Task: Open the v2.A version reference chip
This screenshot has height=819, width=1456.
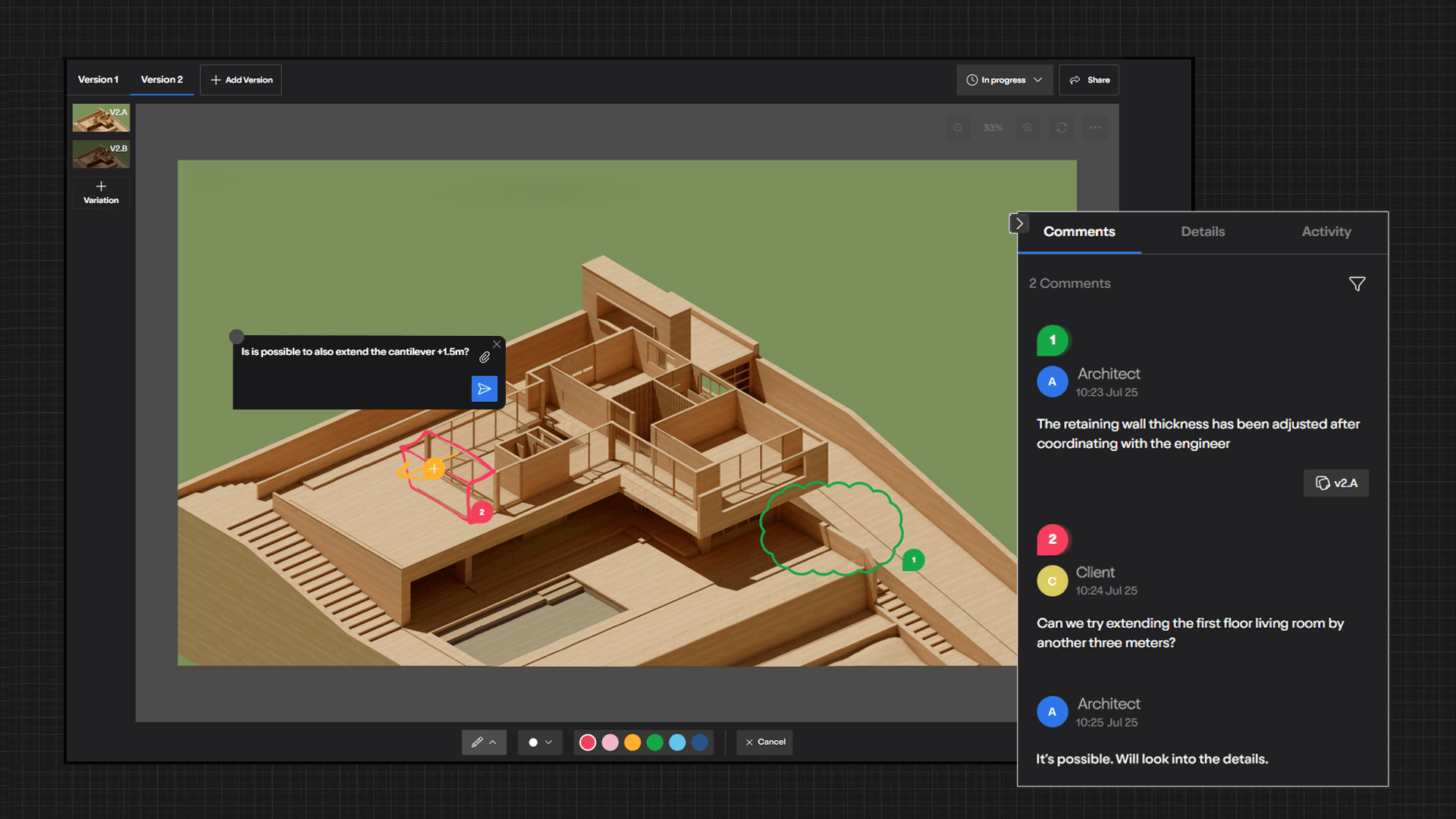Action: tap(1335, 483)
